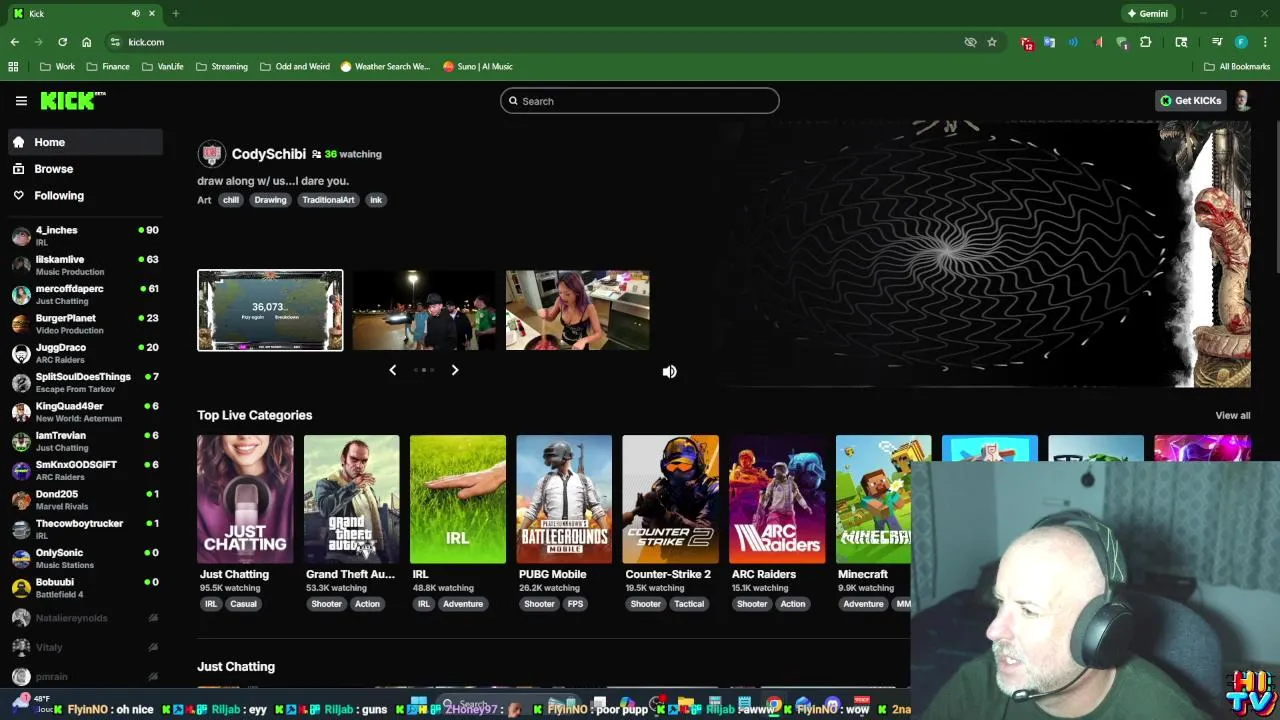Open the Google Translate extension icon
The width and height of the screenshot is (1280, 720).
click(1049, 42)
